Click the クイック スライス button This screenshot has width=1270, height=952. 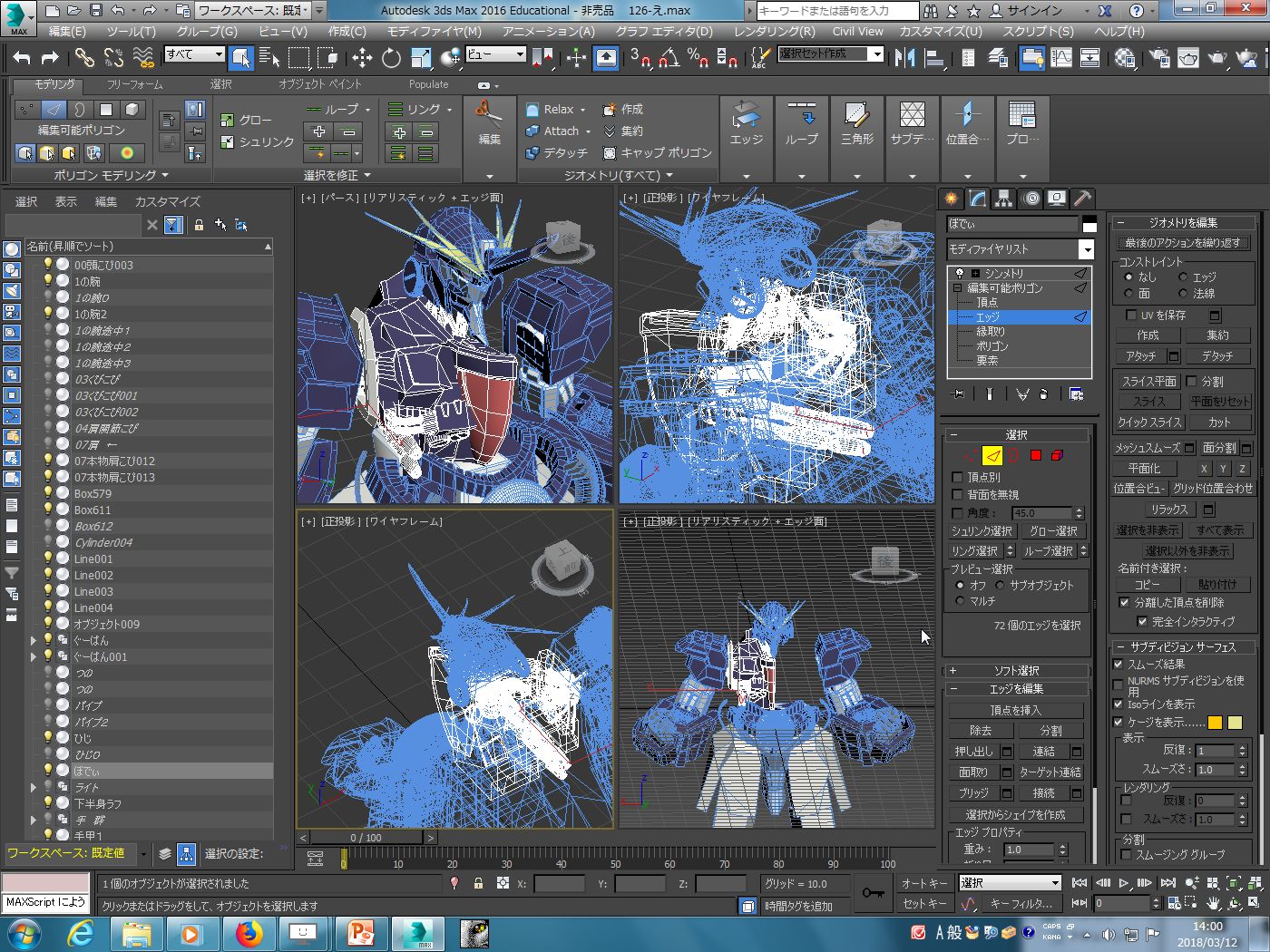pos(1149,422)
